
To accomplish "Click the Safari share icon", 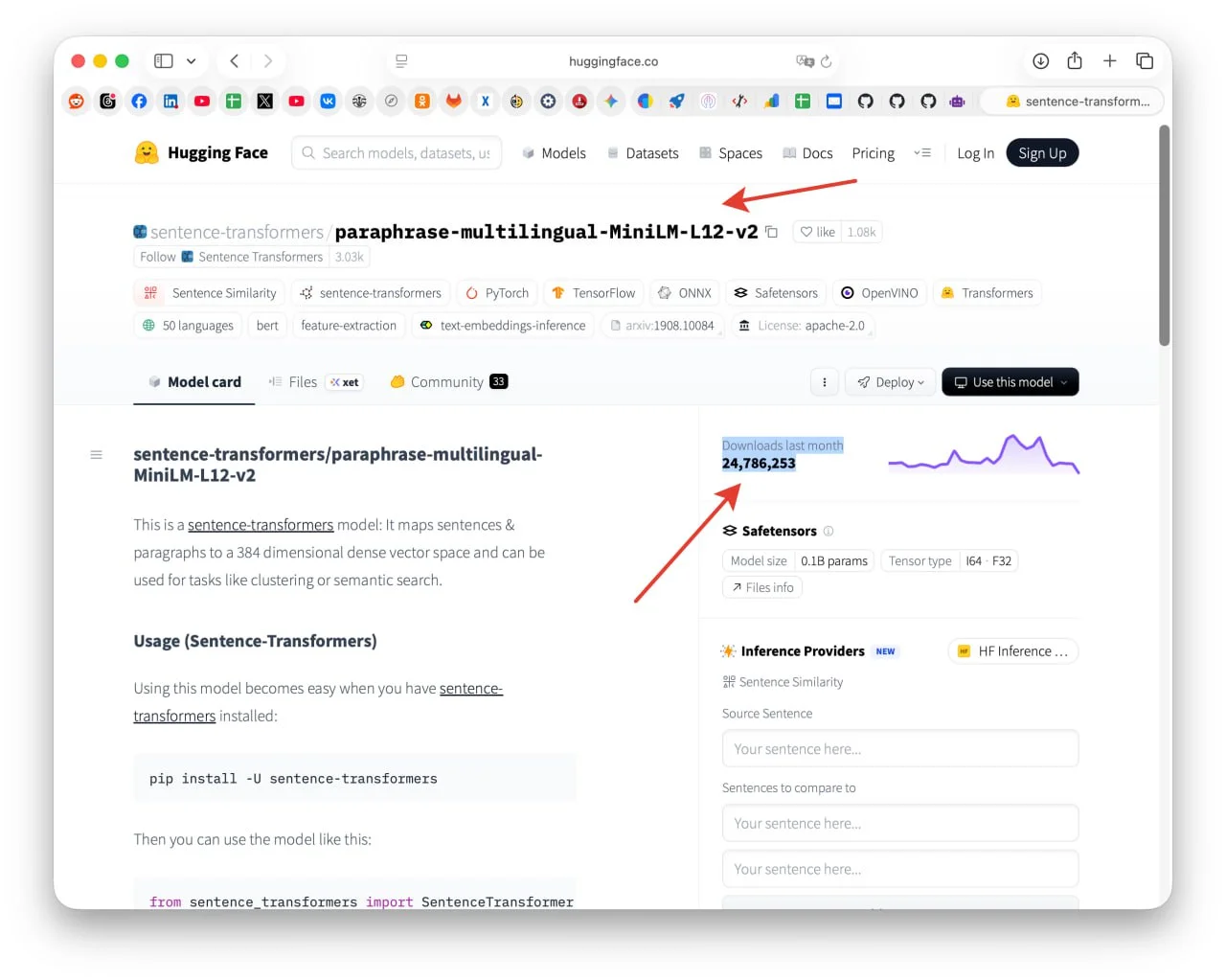I will pos(1075,61).
